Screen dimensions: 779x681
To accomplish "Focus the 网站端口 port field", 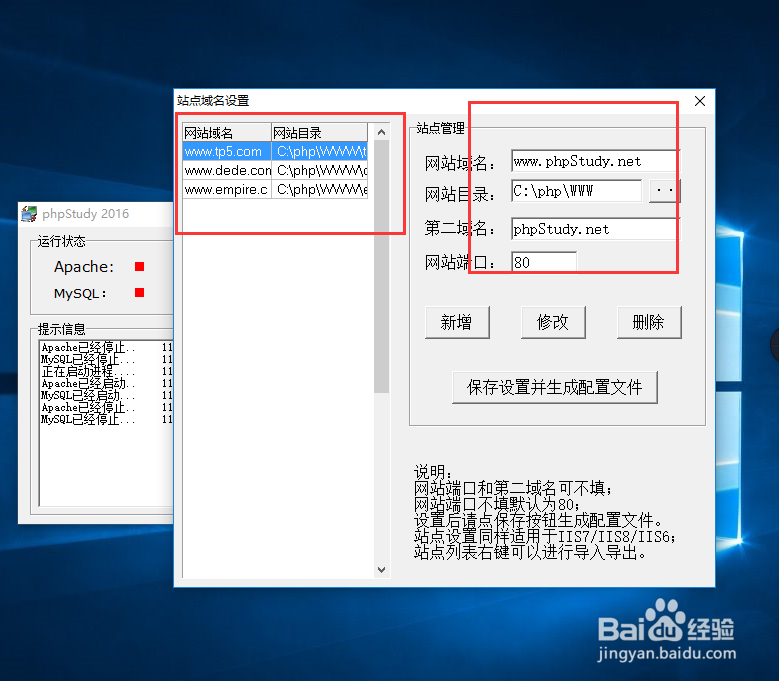I will point(544,262).
